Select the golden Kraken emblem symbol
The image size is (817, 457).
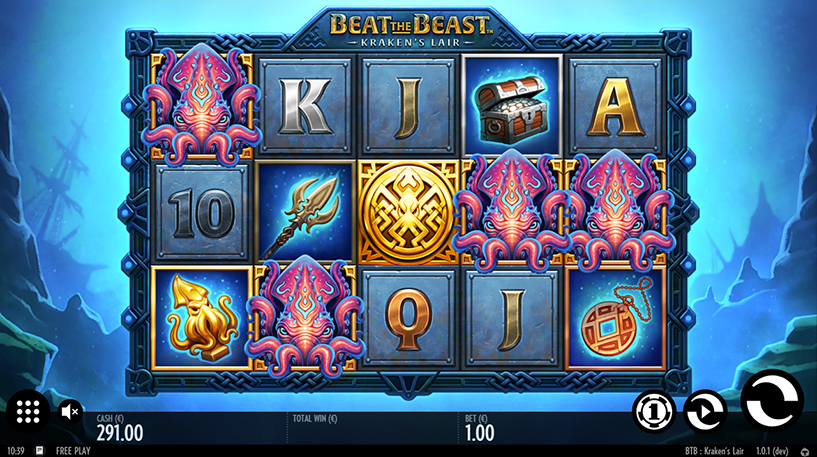pyautogui.click(x=408, y=213)
